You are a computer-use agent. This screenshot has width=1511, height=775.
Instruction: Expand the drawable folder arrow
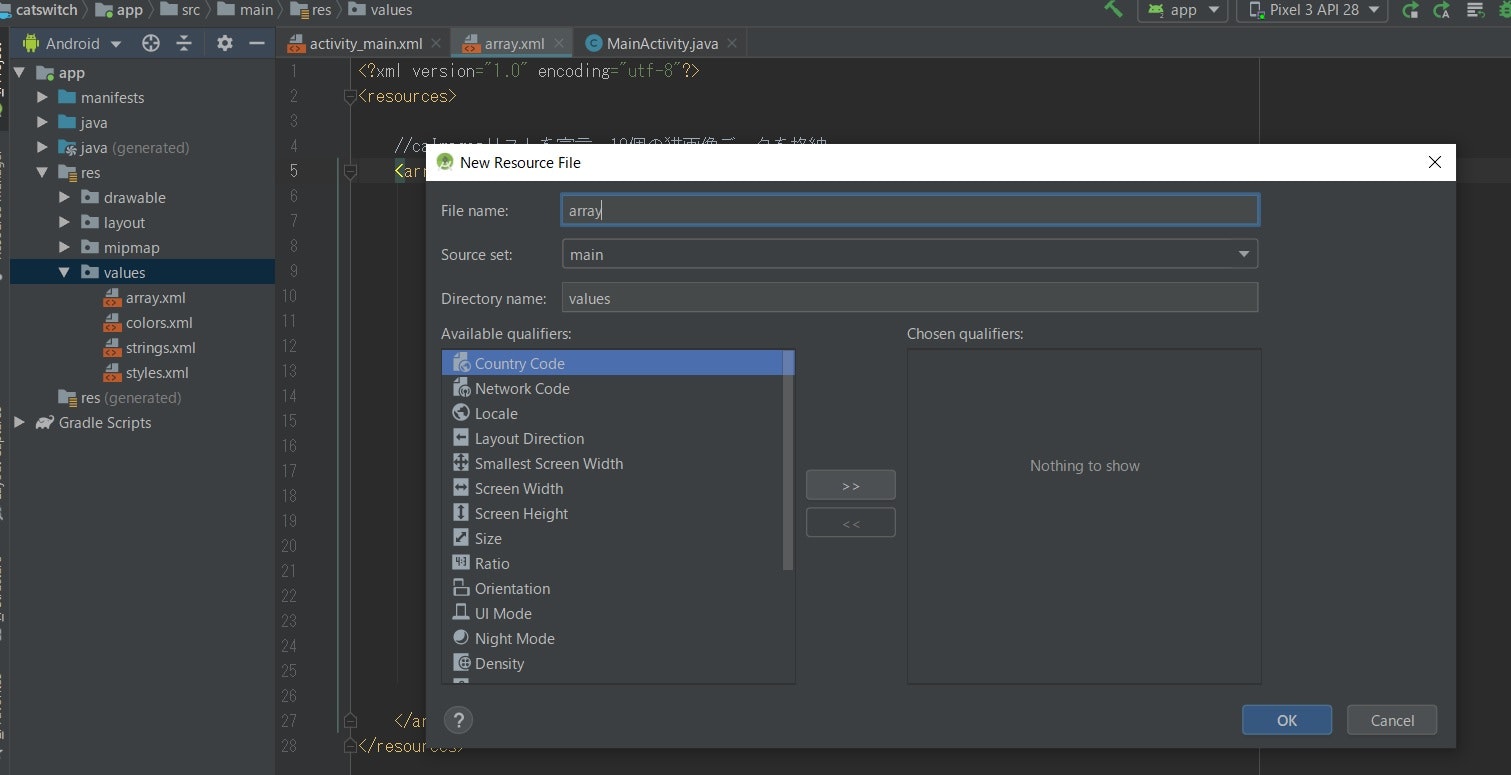coord(65,197)
